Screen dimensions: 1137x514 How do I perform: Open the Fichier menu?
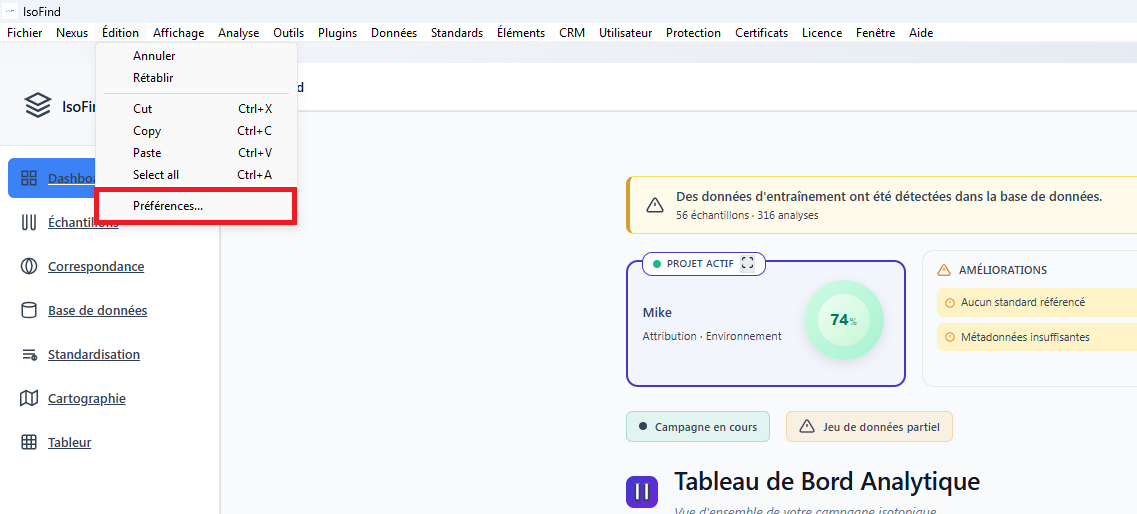tap(25, 33)
